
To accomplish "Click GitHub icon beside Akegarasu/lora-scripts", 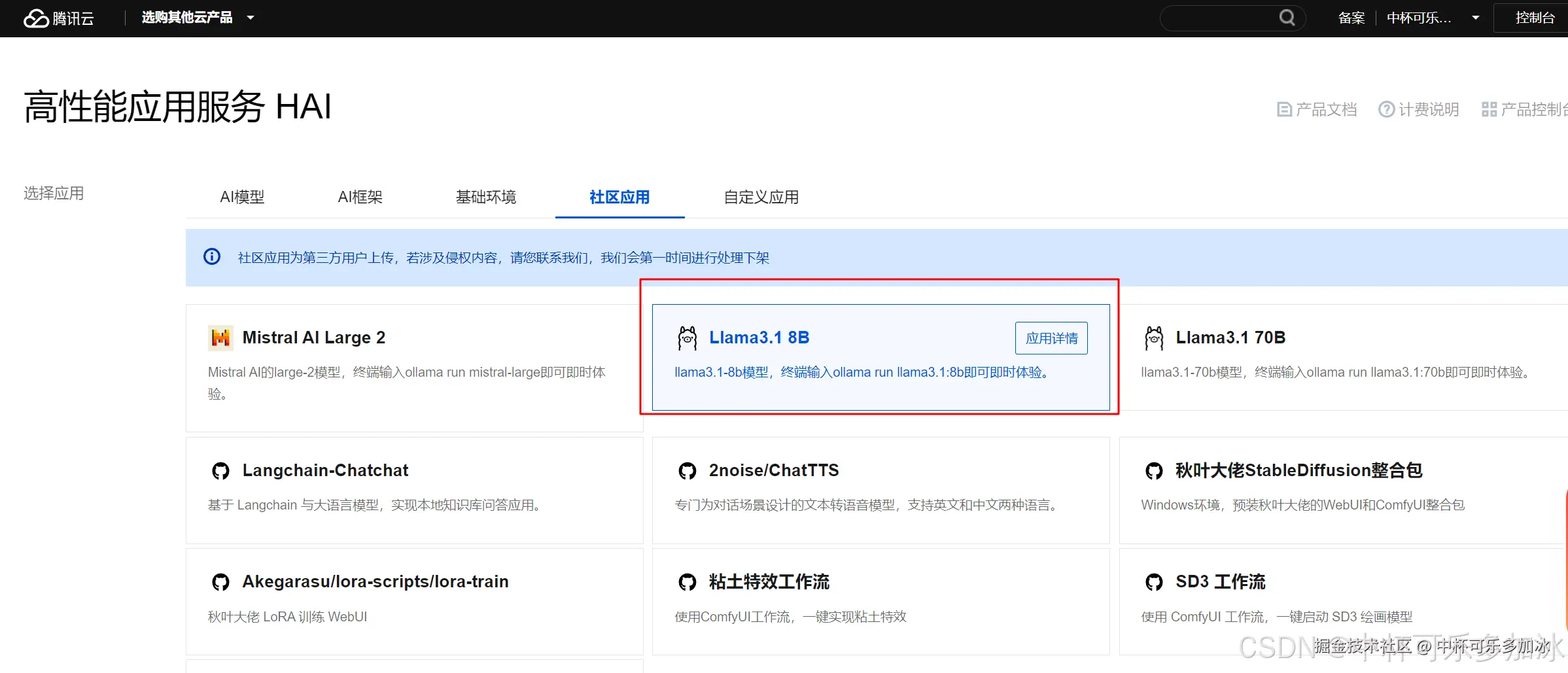I will tap(221, 582).
